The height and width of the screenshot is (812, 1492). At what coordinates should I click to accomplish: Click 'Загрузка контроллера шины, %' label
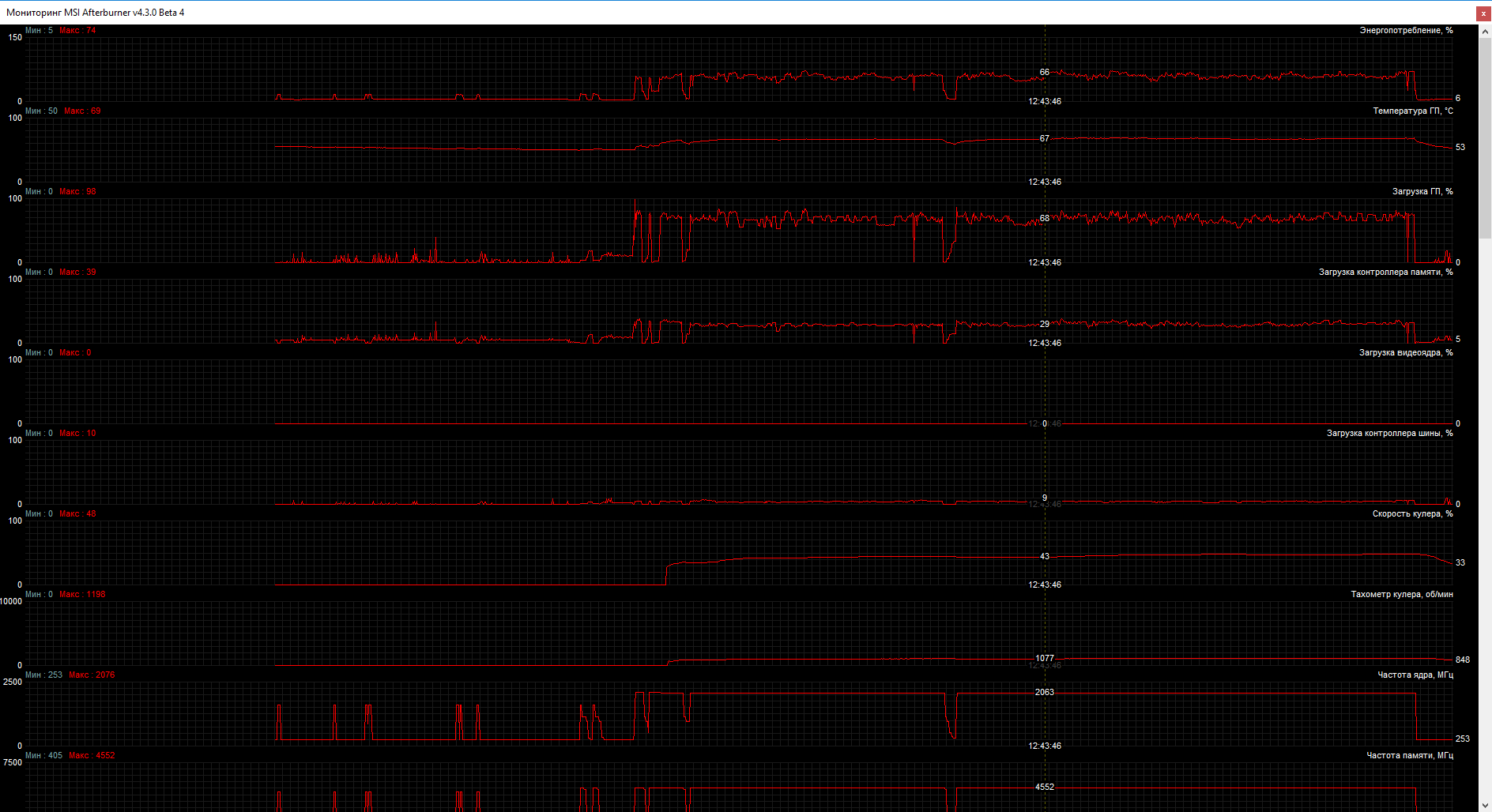click(1389, 433)
